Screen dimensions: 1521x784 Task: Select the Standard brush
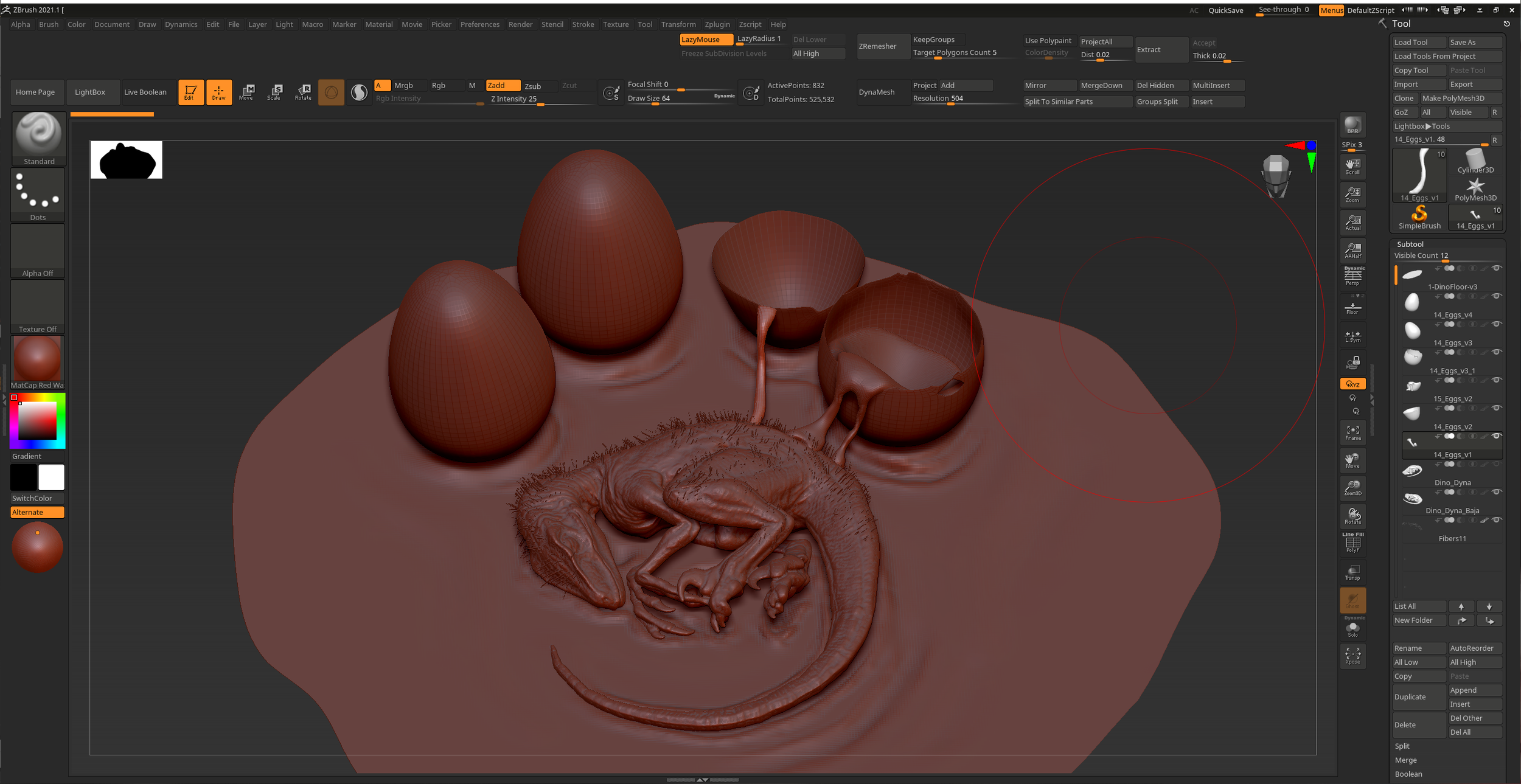pos(38,133)
